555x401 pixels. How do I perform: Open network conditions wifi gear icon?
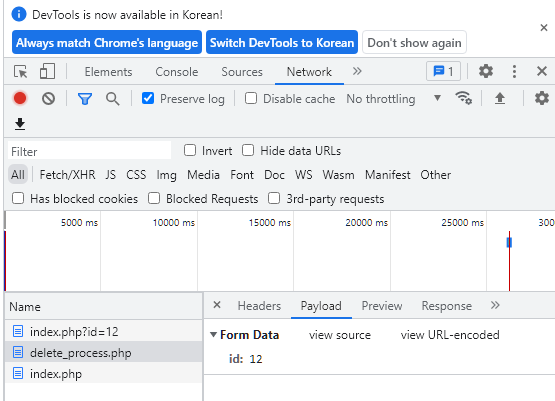coord(463,98)
